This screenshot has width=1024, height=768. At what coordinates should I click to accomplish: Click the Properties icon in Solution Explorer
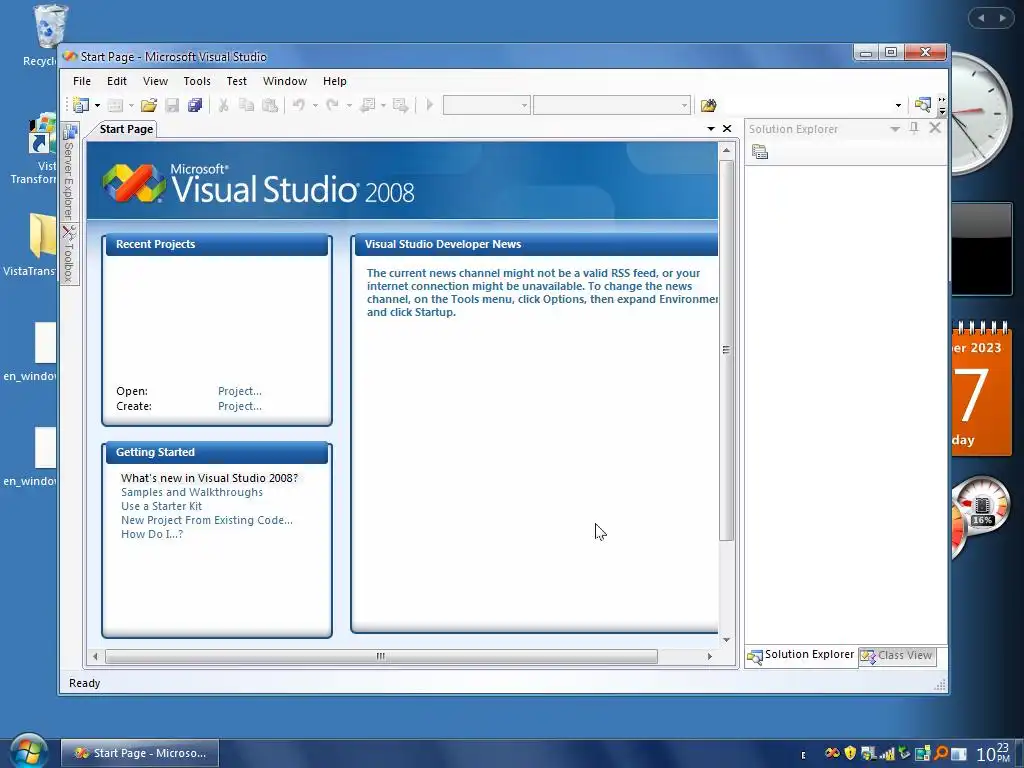click(760, 153)
